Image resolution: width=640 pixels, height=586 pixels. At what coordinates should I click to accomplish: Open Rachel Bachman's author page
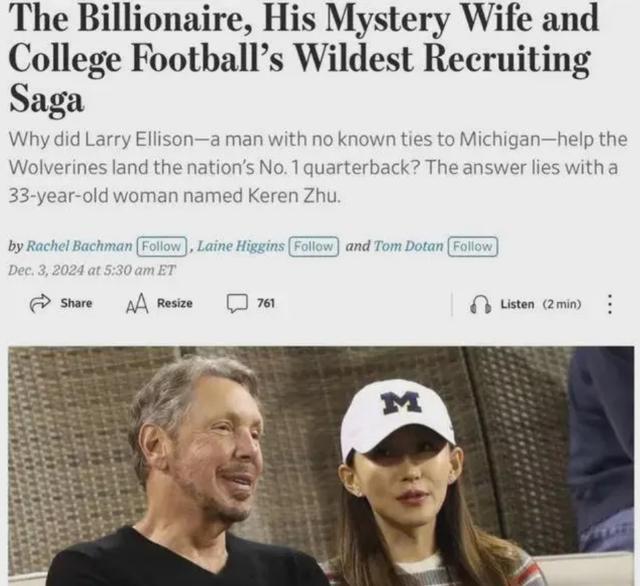coord(79,246)
